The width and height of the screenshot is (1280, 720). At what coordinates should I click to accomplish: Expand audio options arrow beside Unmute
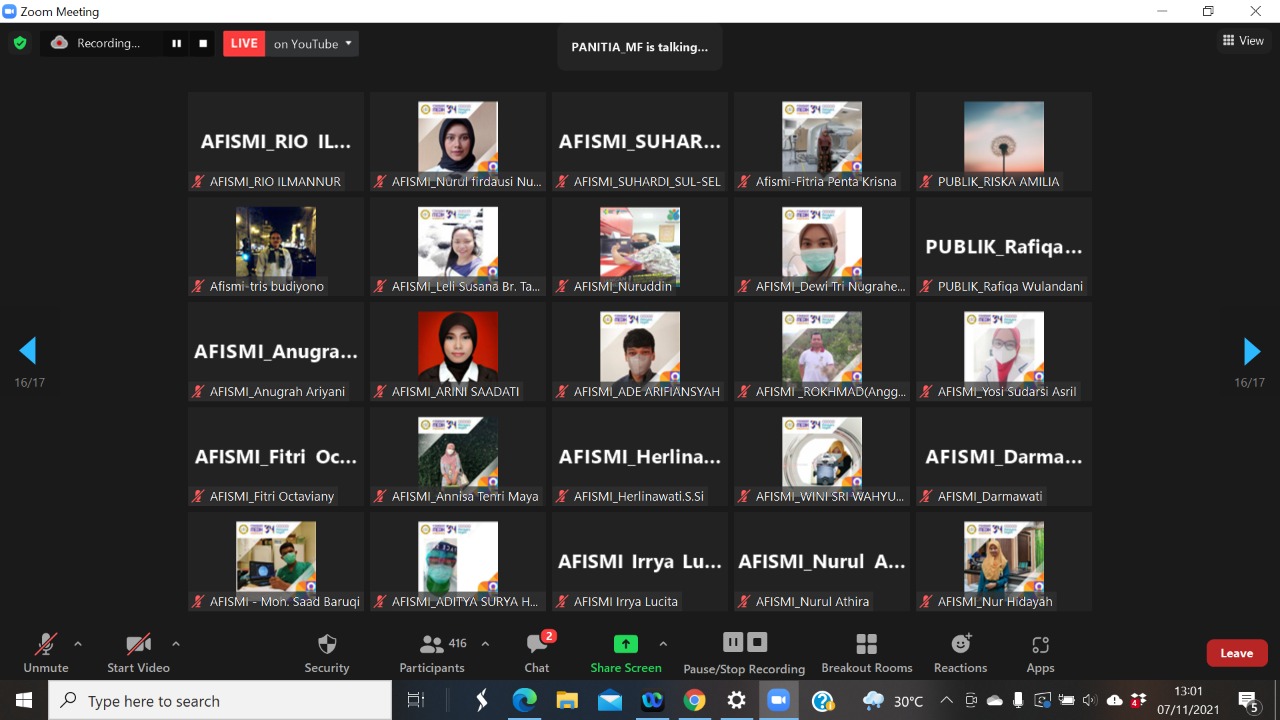78,644
